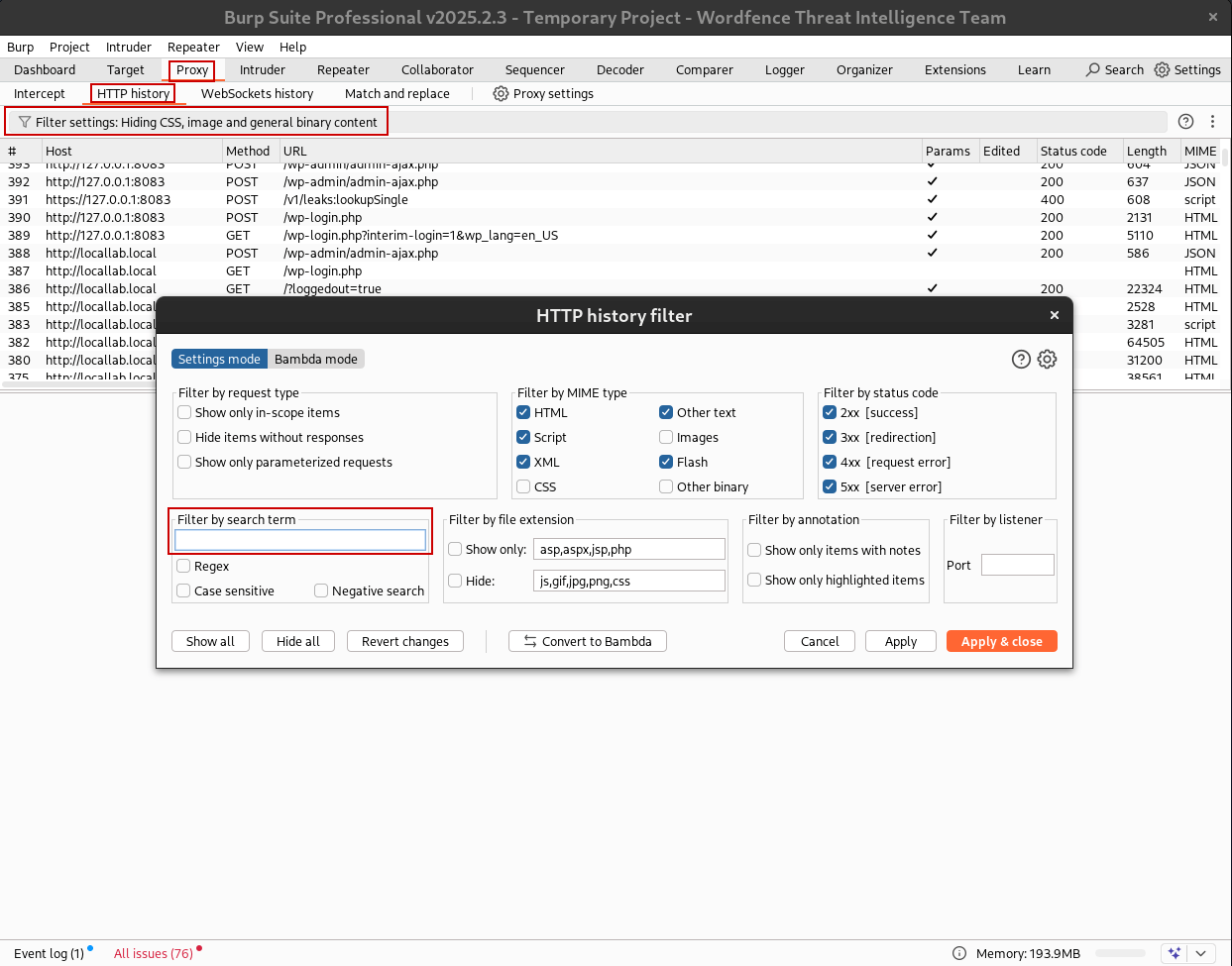Image resolution: width=1232 pixels, height=966 pixels.
Task: Open the Burp AI sparkle icon in status bar
Action: click(x=1175, y=953)
